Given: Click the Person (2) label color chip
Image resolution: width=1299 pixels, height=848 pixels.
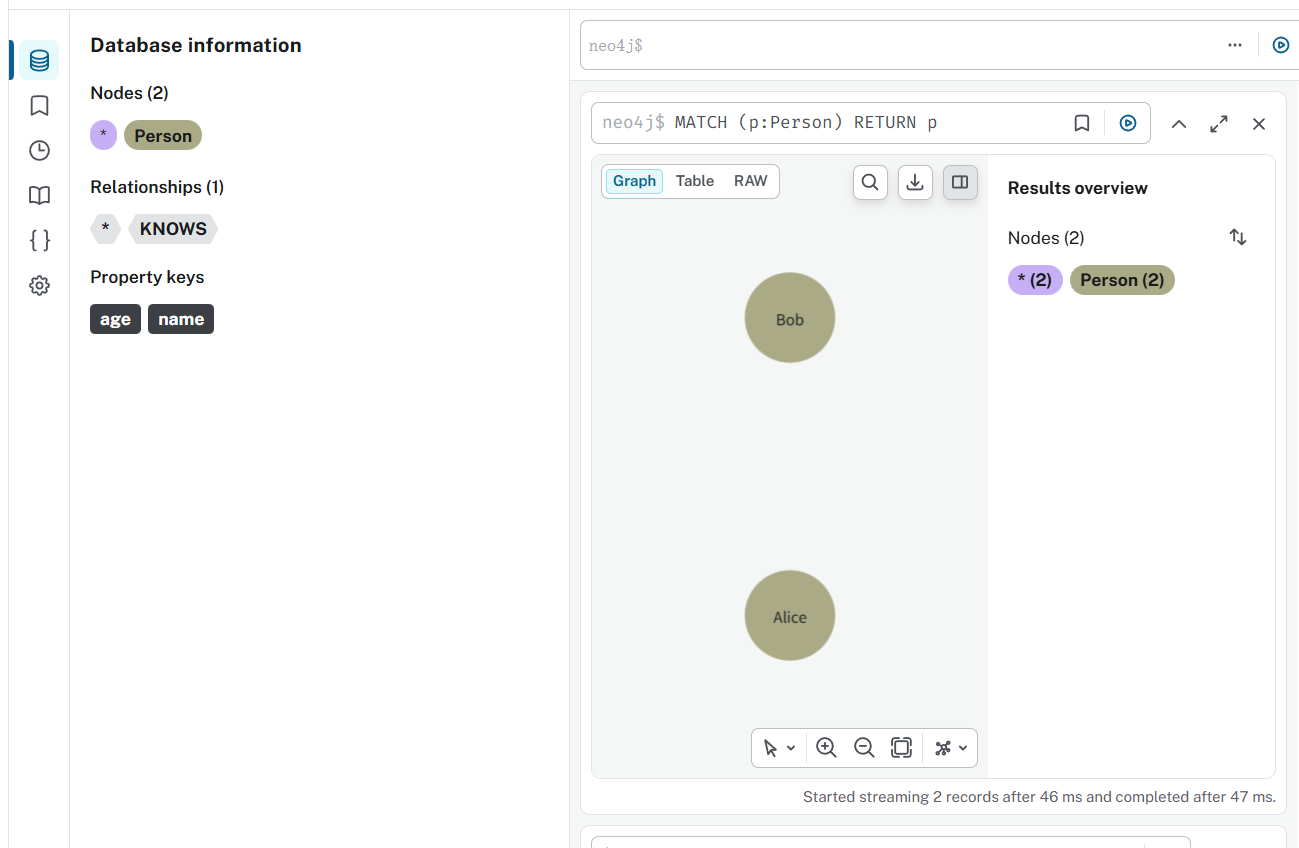Looking at the screenshot, I should point(1122,280).
